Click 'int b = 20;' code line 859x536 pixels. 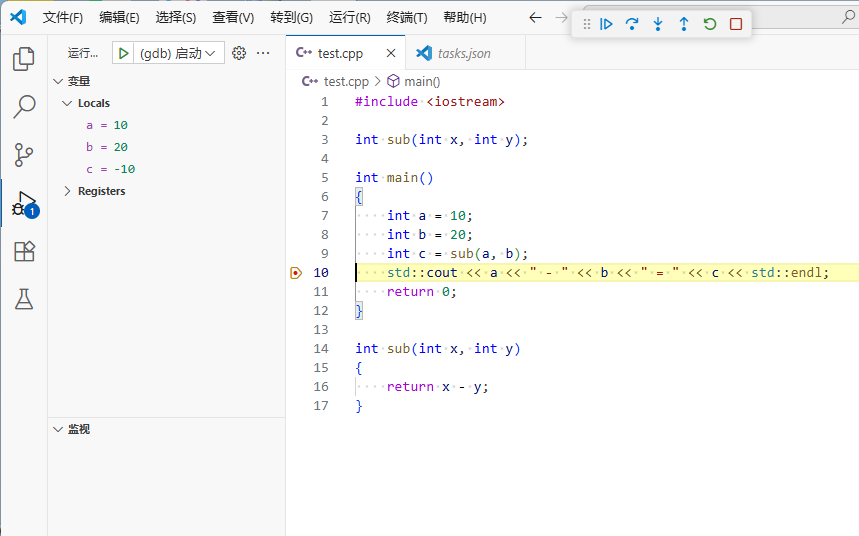(430, 235)
